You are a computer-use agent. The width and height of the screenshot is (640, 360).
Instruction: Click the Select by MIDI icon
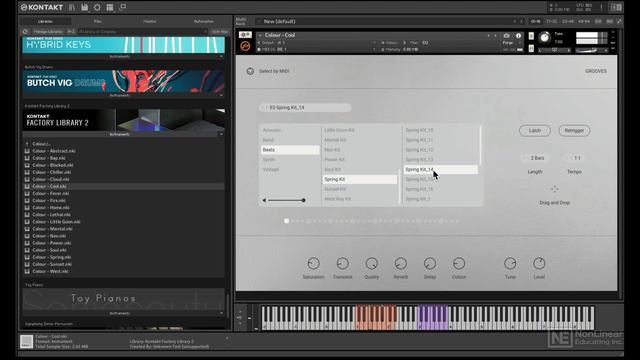(250, 71)
